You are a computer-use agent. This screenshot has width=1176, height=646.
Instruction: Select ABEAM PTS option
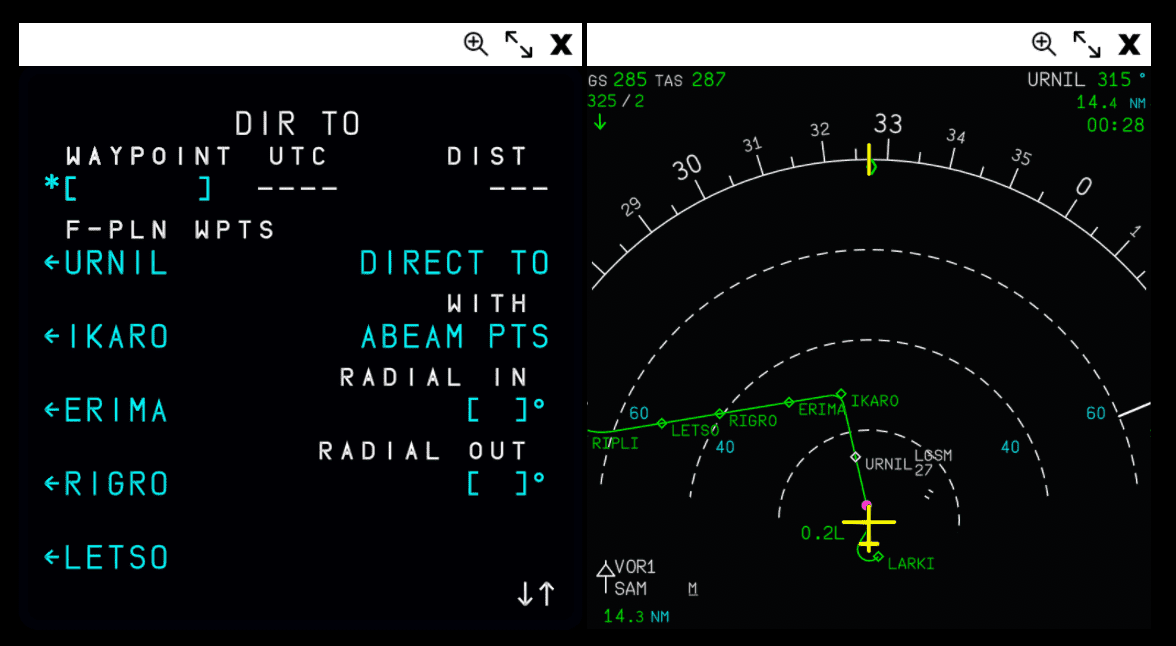pyautogui.click(x=455, y=337)
